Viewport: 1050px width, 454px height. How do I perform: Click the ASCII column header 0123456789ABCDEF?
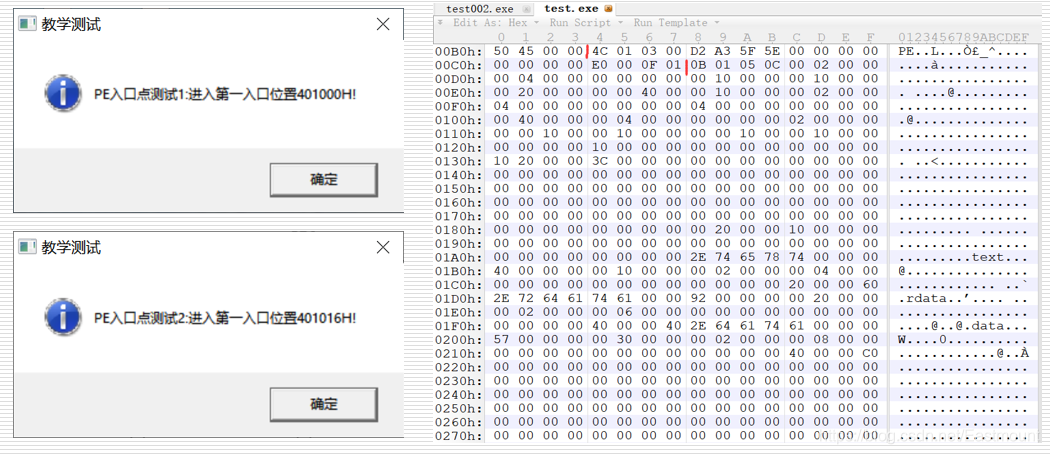pyautogui.click(x=964, y=37)
